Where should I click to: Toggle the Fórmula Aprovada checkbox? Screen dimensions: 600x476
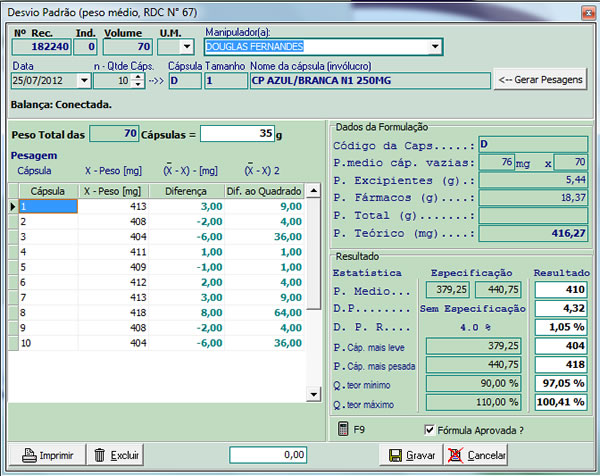coord(430,430)
